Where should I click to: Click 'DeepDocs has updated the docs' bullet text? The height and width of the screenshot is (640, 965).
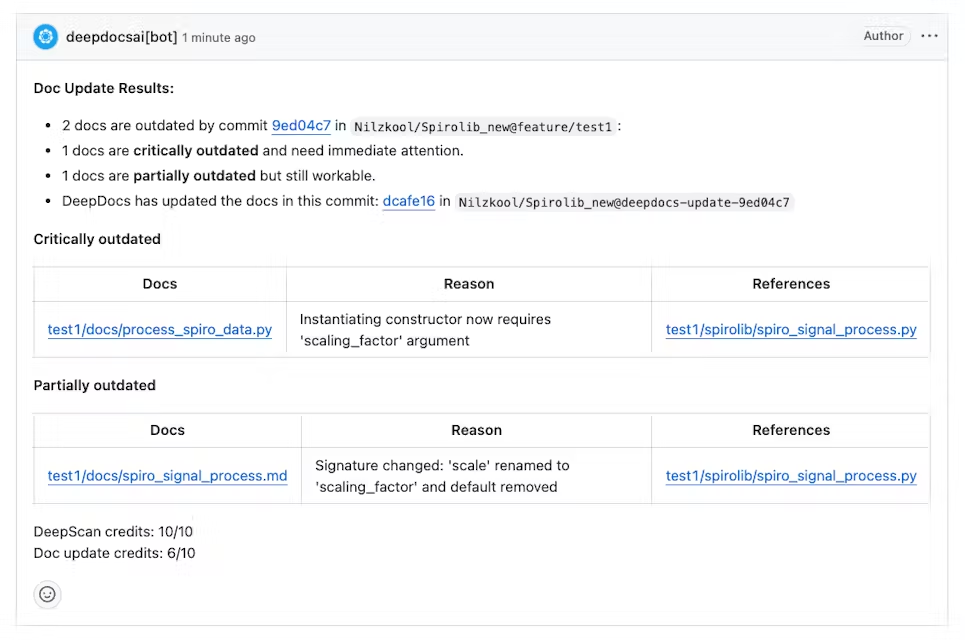coord(220,201)
